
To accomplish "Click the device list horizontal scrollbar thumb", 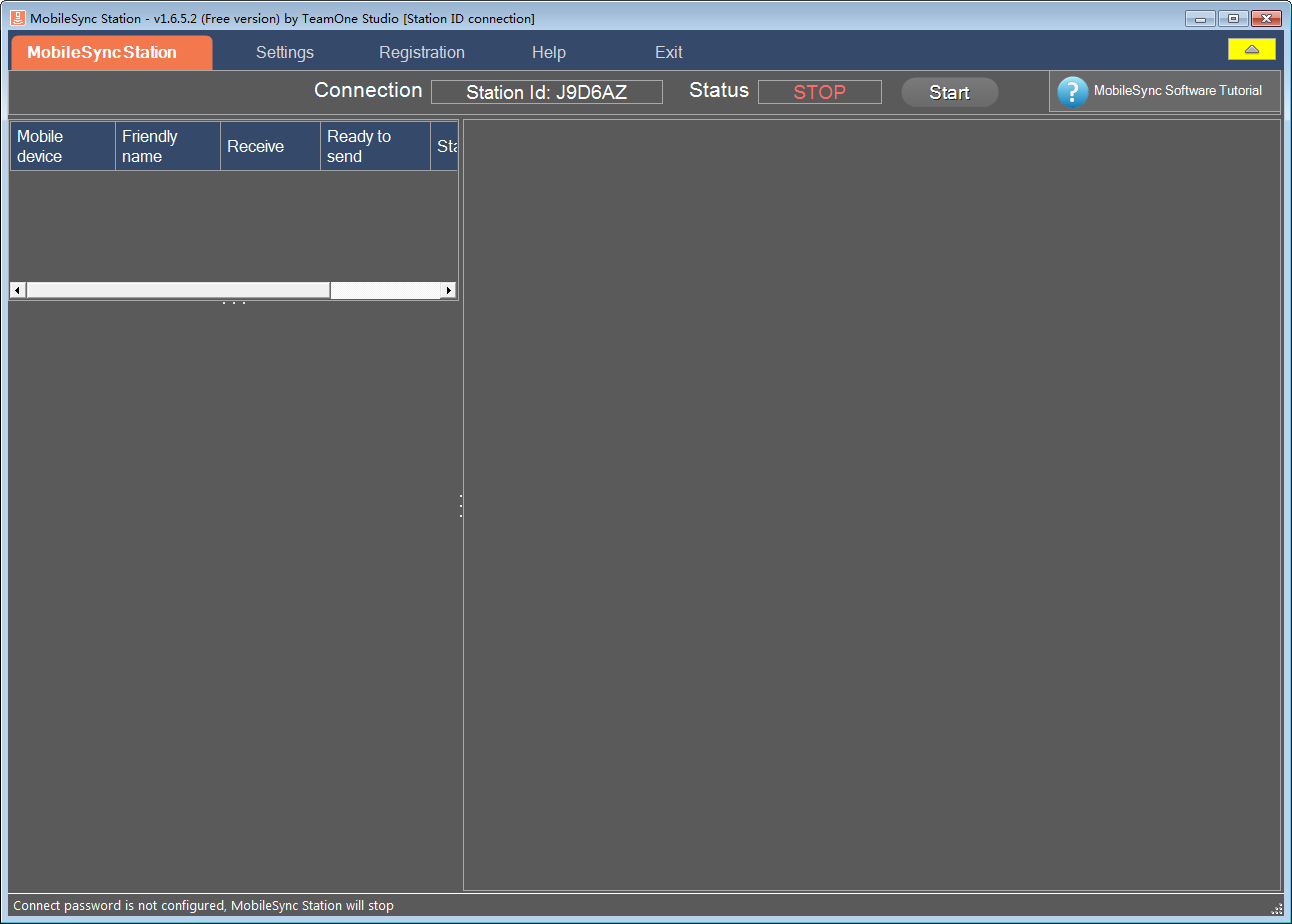I will coord(179,290).
